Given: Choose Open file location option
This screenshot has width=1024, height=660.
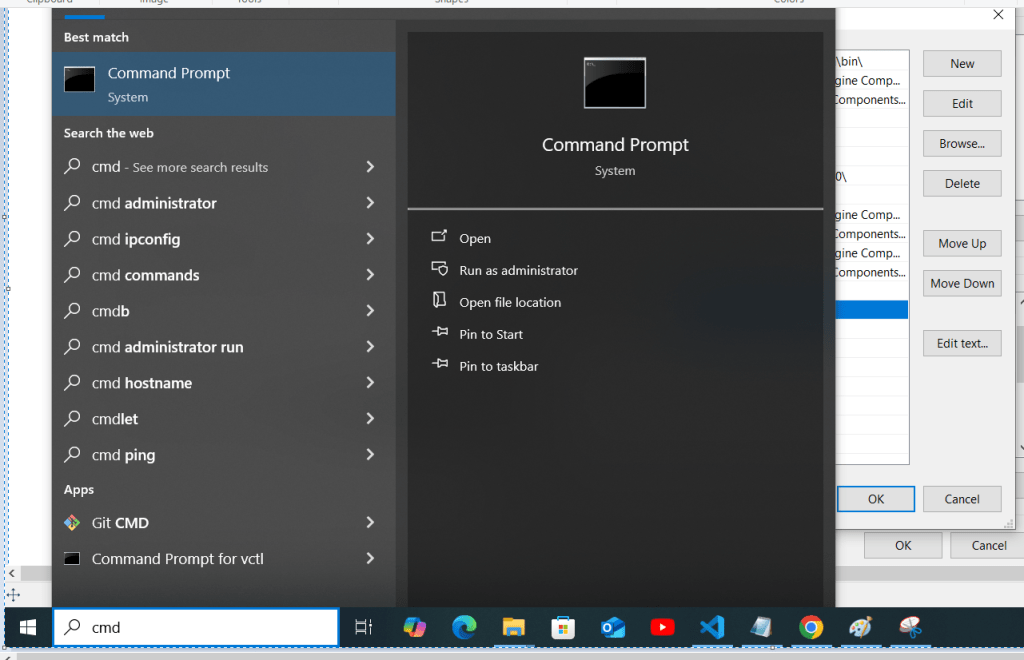Looking at the screenshot, I should click(x=509, y=302).
